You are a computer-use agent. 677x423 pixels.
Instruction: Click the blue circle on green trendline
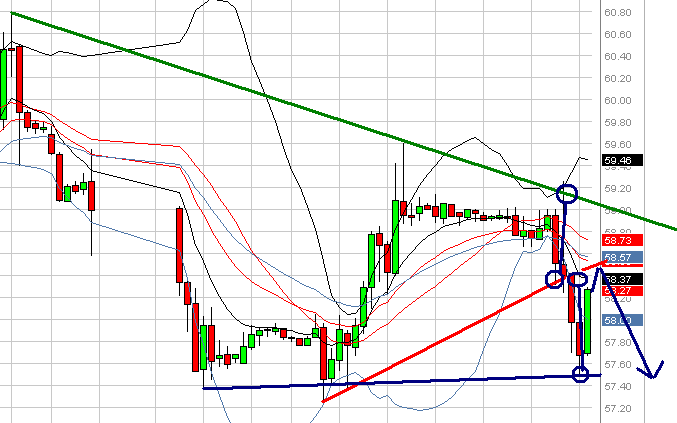pyautogui.click(x=566, y=193)
